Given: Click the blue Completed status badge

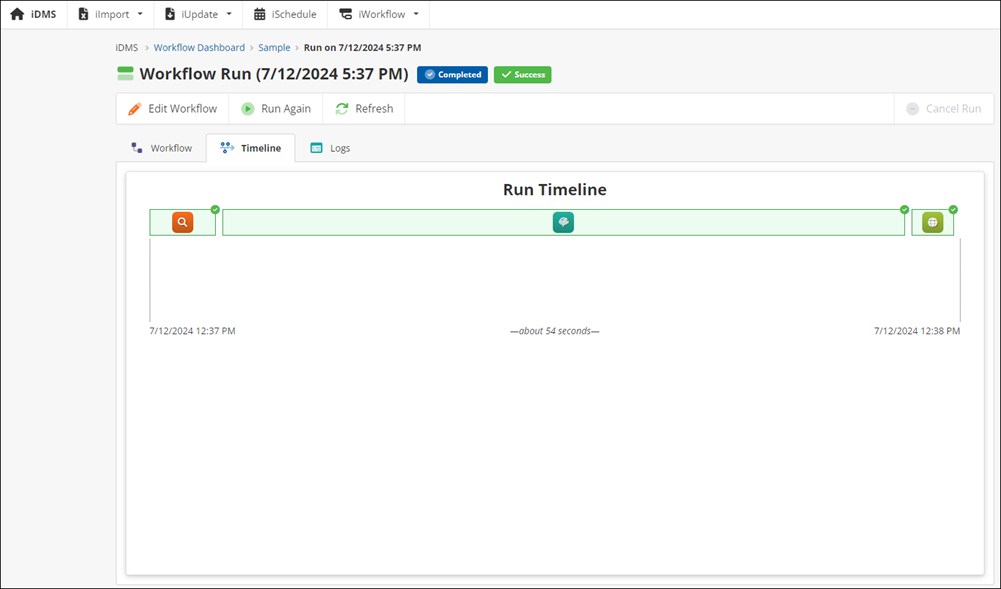Looking at the screenshot, I should pyautogui.click(x=452, y=74).
